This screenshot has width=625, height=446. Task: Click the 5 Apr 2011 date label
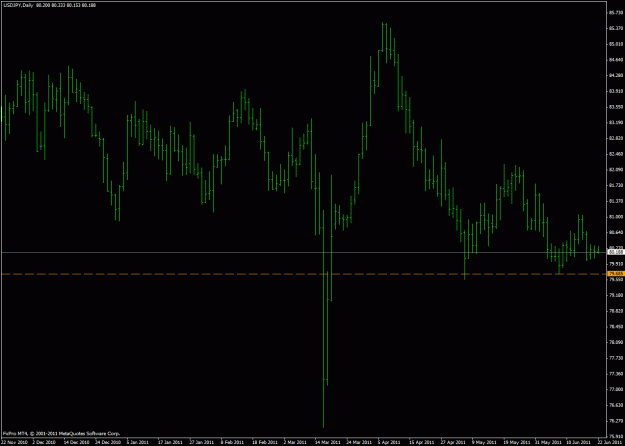pyautogui.click(x=389, y=442)
